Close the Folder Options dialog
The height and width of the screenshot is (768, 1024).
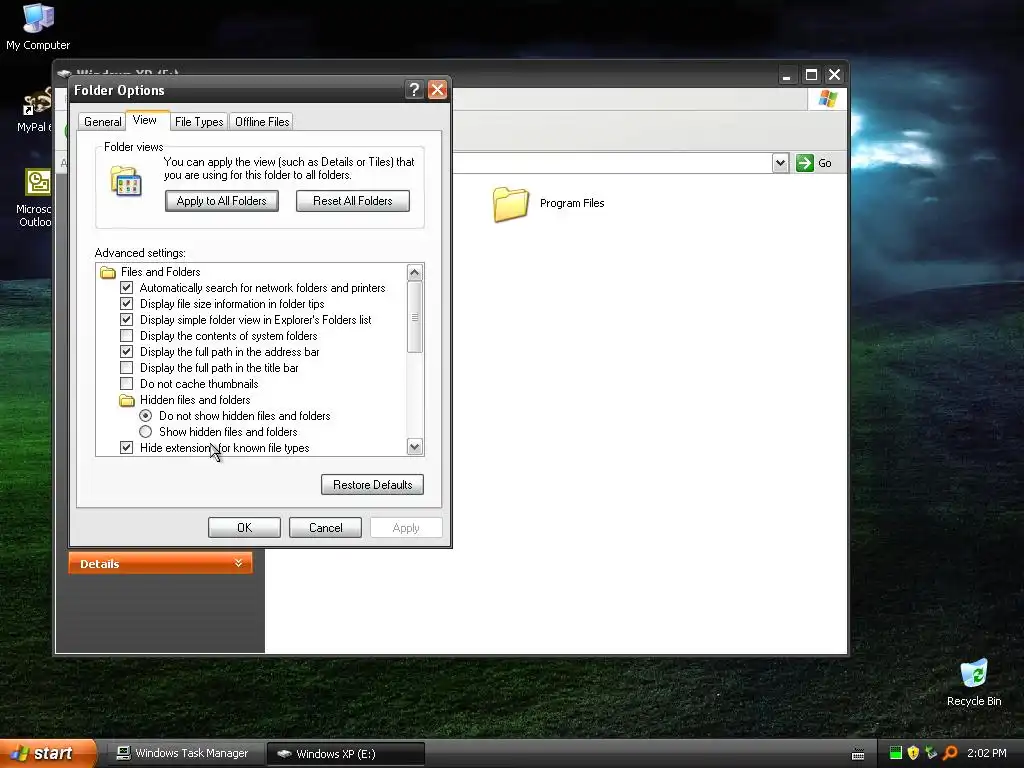[437, 89]
